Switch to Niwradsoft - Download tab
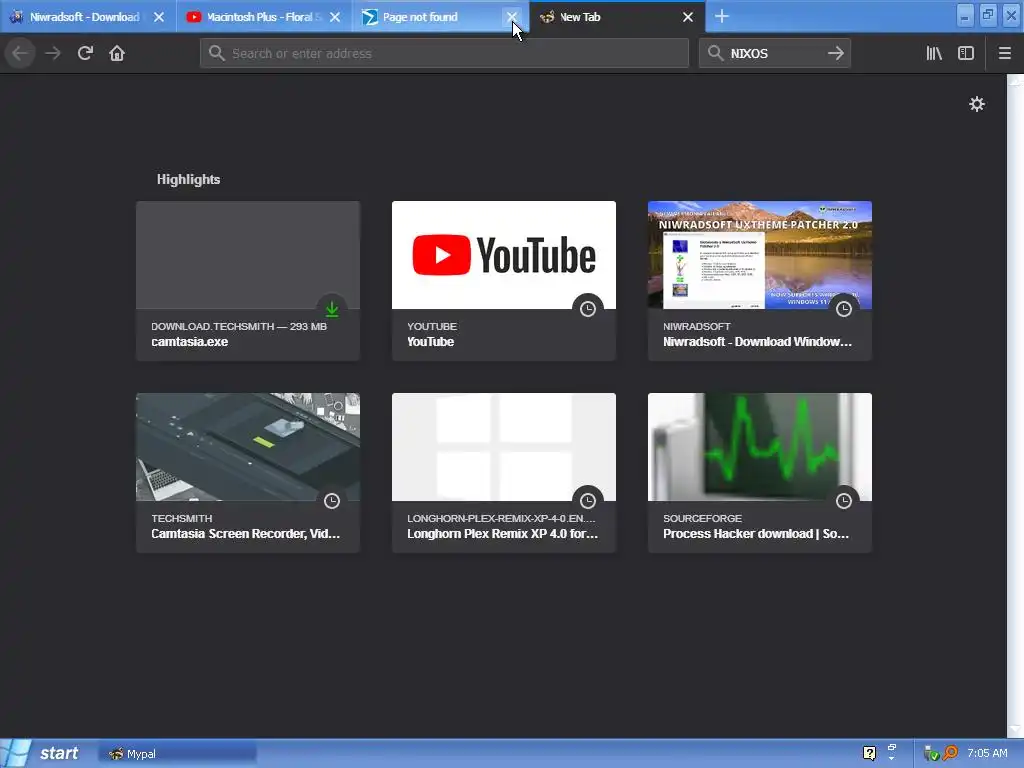Screen dimensions: 1024x768 pos(88,17)
